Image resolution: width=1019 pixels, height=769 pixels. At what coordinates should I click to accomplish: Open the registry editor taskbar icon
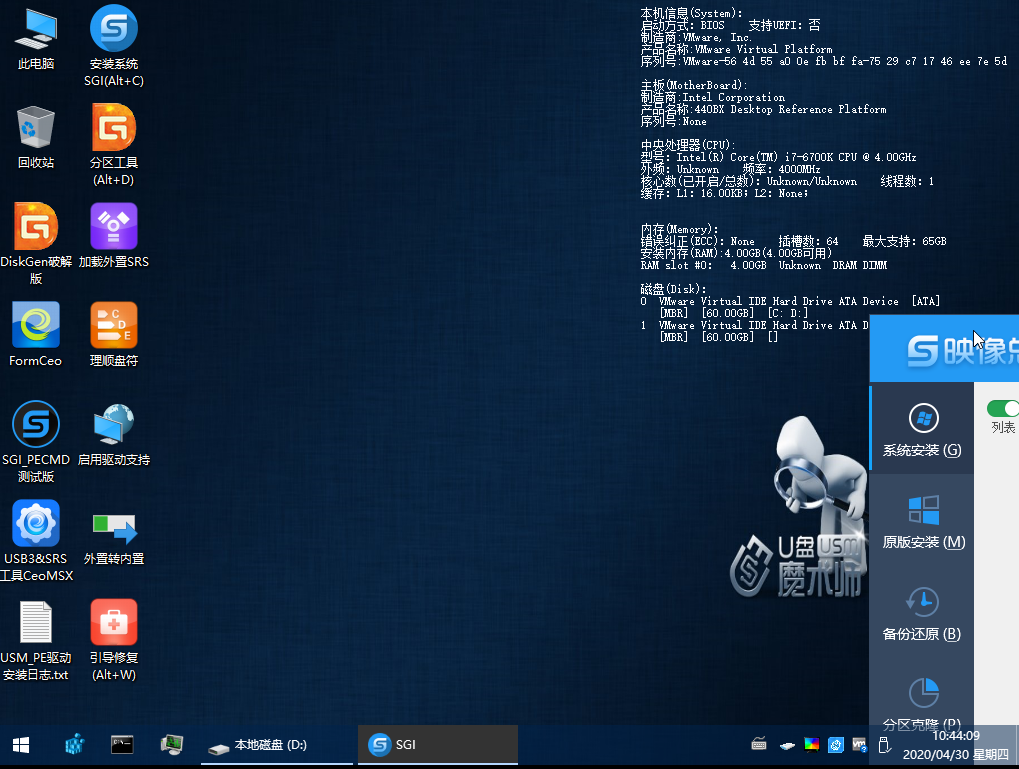[x=75, y=744]
